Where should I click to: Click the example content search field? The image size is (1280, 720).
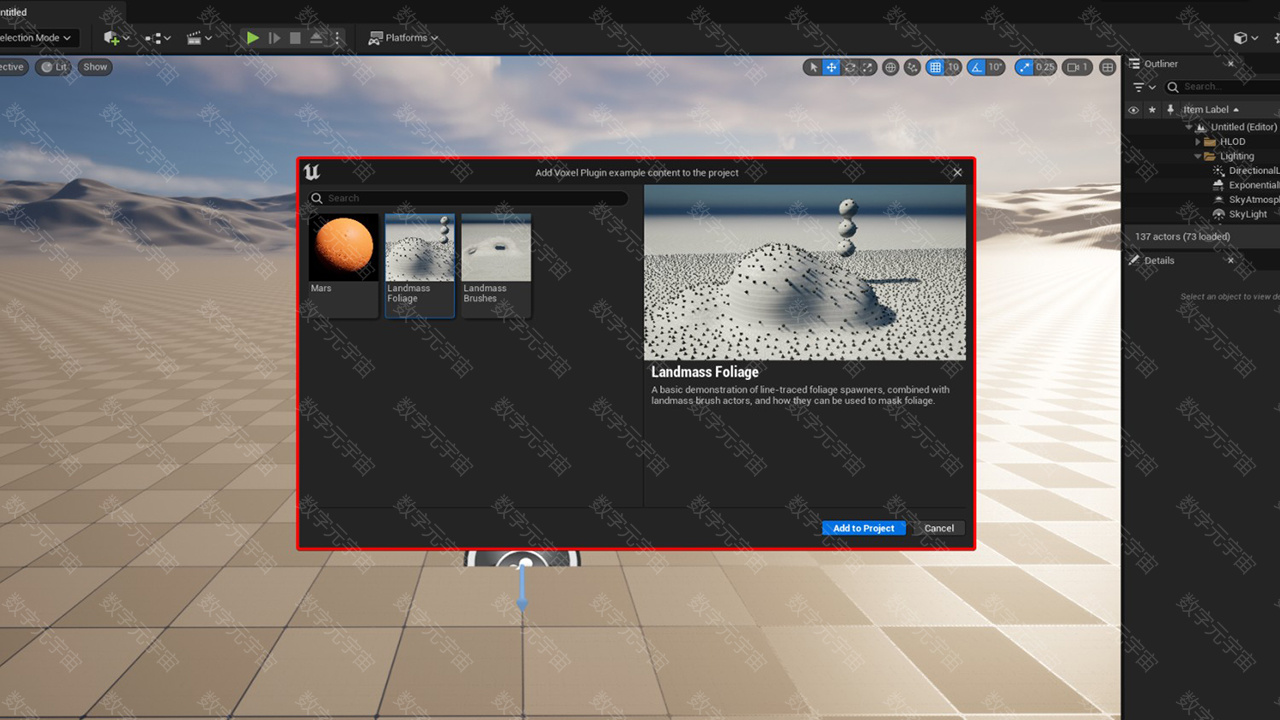[x=468, y=198]
